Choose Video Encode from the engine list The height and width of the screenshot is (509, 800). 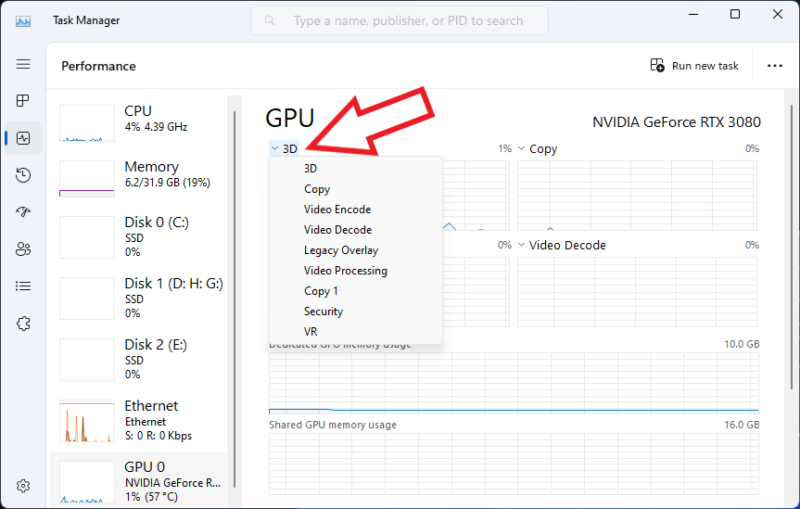(356, 209)
